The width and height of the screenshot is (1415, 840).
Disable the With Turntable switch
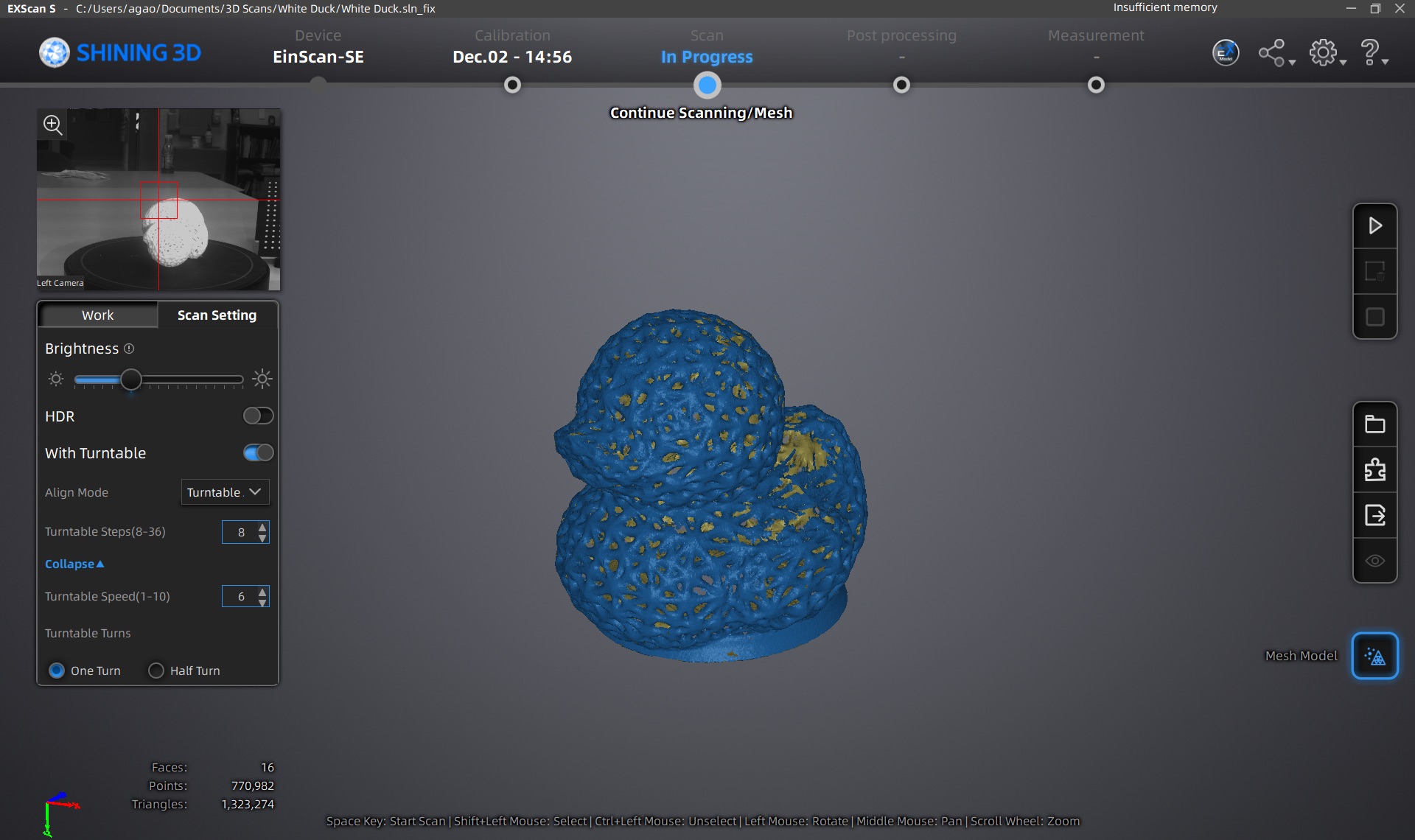[x=258, y=453]
